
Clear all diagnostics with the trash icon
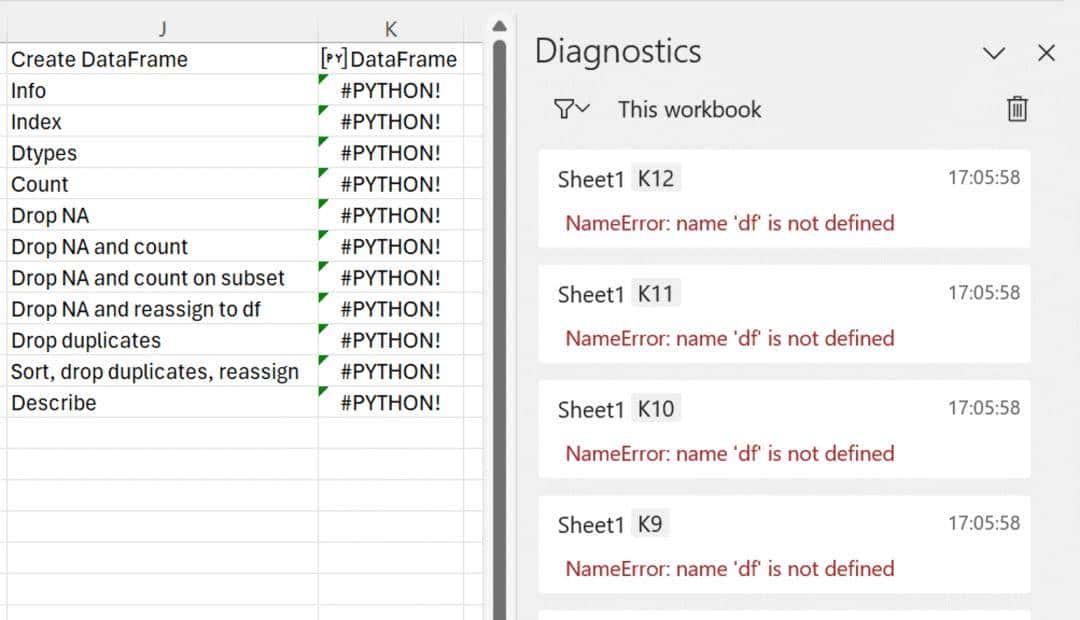[x=1016, y=110]
